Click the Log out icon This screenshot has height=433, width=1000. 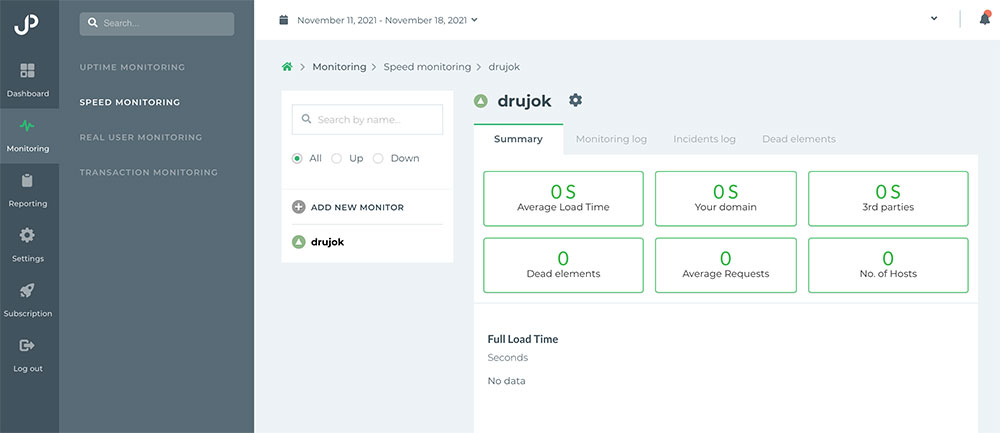tap(27, 346)
